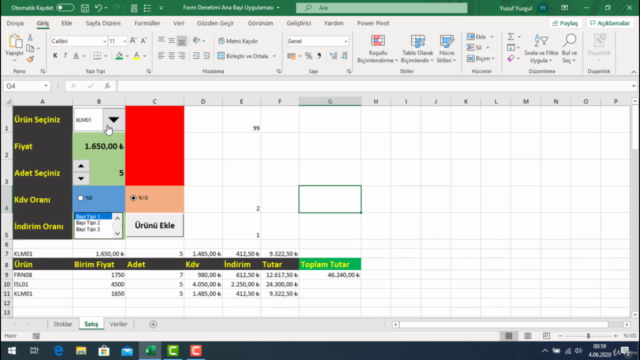This screenshot has width=640, height=360.
Task: Click increase decimal places icon
Action: [x=333, y=56]
